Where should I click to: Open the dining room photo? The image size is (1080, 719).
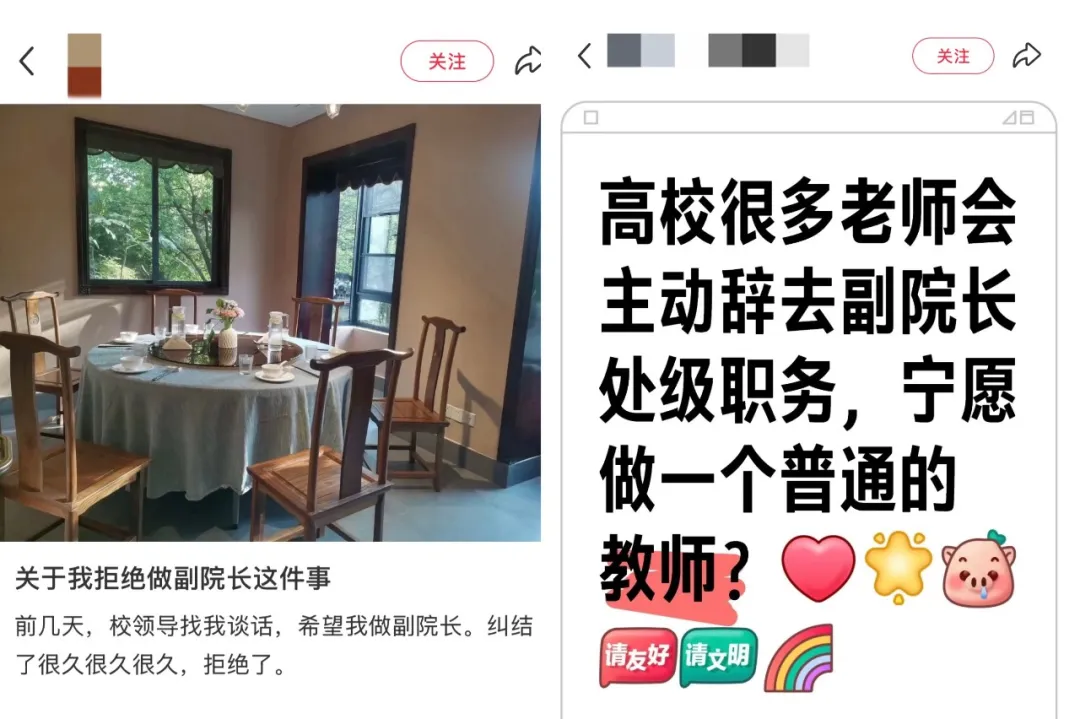[270, 322]
